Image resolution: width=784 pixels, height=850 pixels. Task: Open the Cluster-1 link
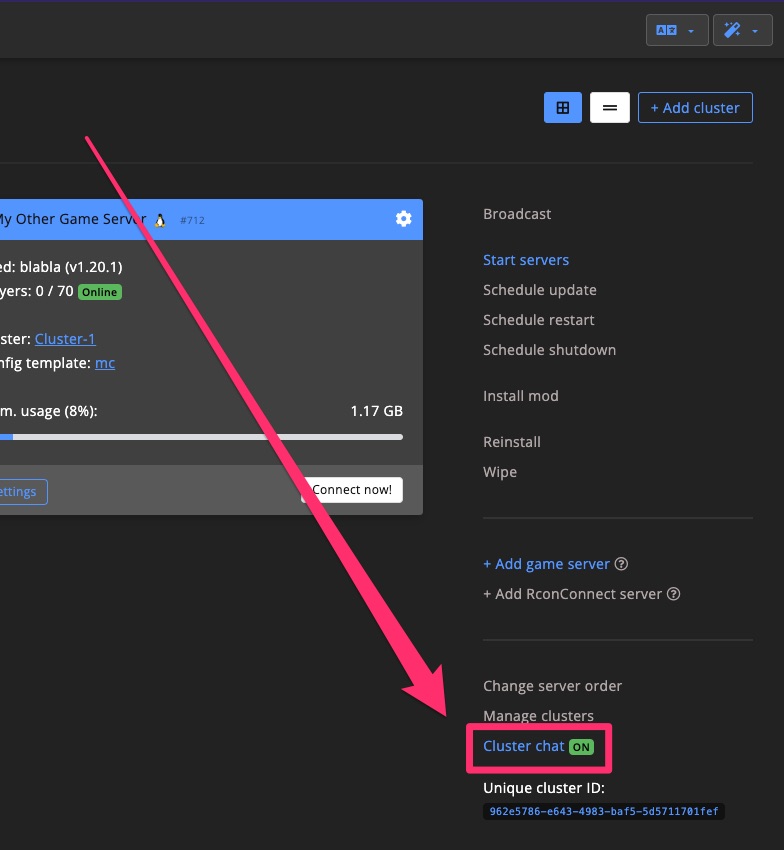[x=65, y=339]
